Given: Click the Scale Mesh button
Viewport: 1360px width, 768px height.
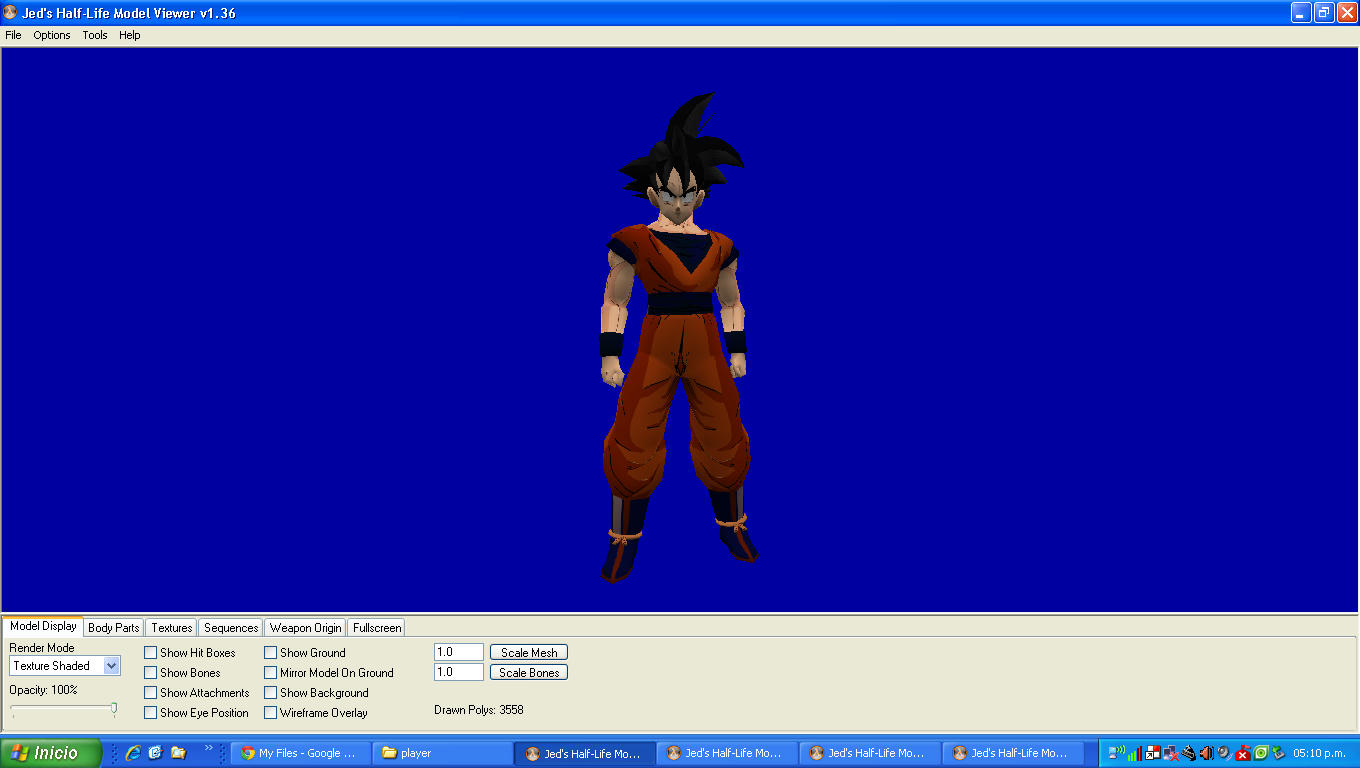Looking at the screenshot, I should [x=529, y=652].
